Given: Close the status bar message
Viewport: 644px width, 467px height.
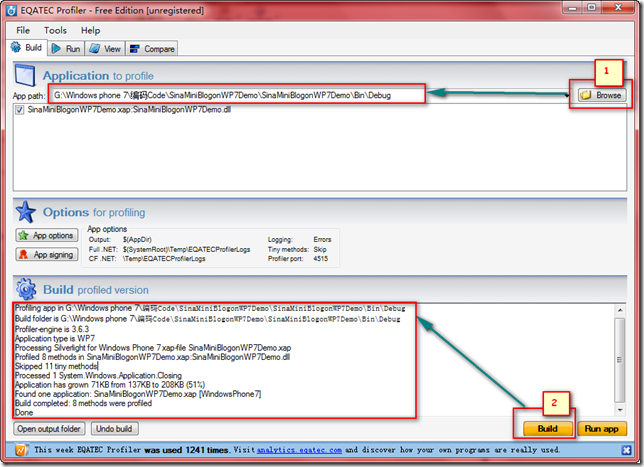Looking at the screenshot, I should [x=626, y=450].
